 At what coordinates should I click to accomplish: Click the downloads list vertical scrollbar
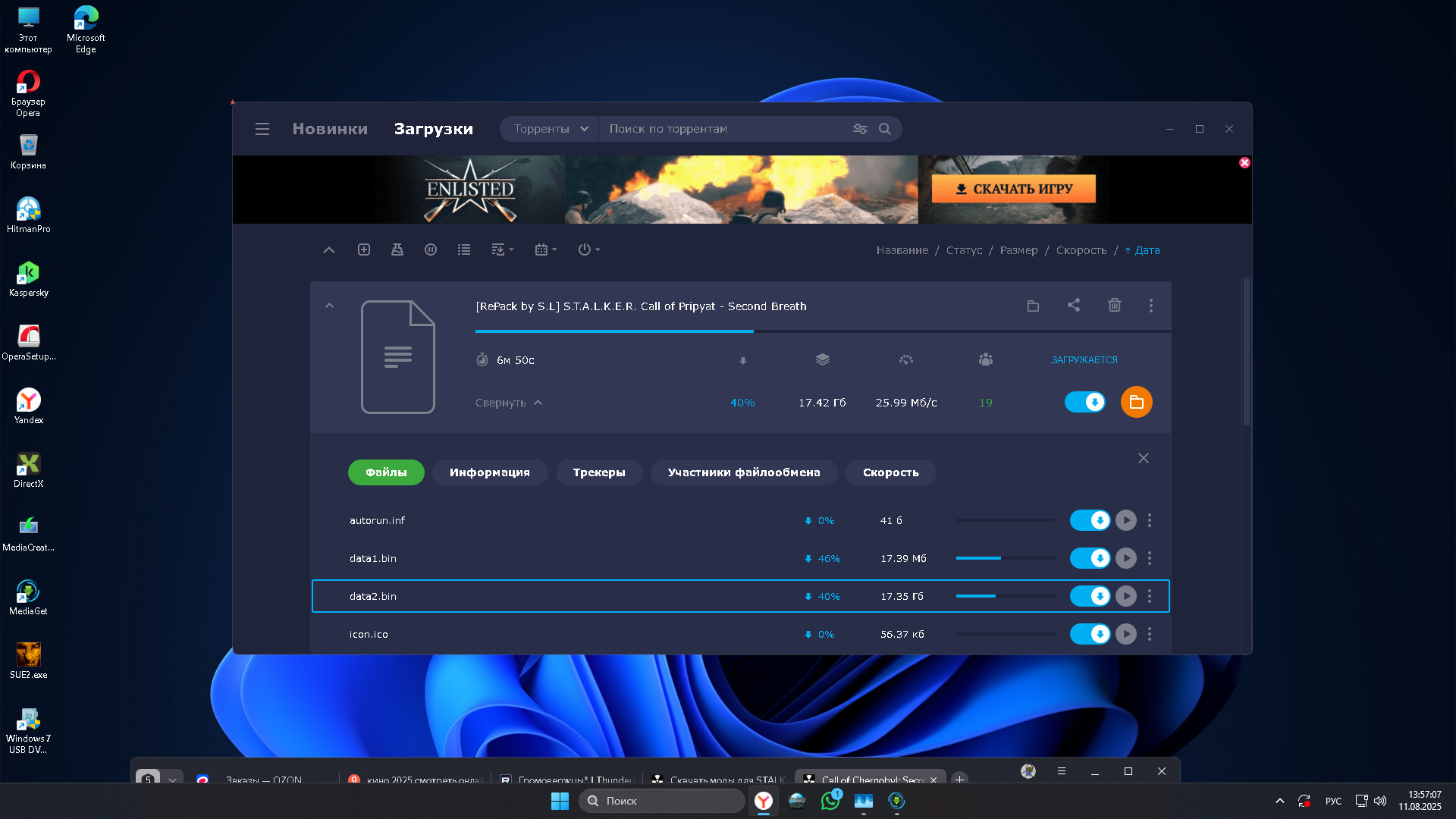tap(1246, 353)
